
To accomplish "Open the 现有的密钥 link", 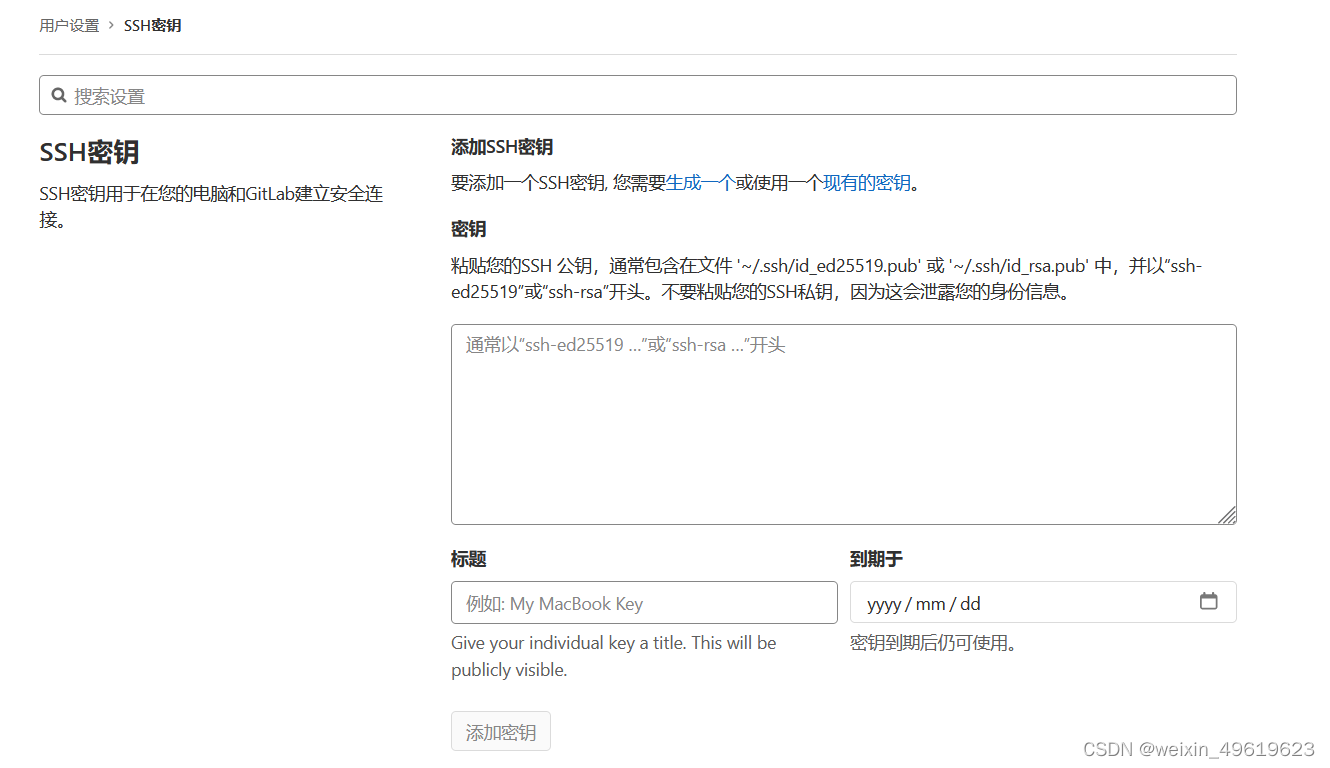I will (866, 183).
